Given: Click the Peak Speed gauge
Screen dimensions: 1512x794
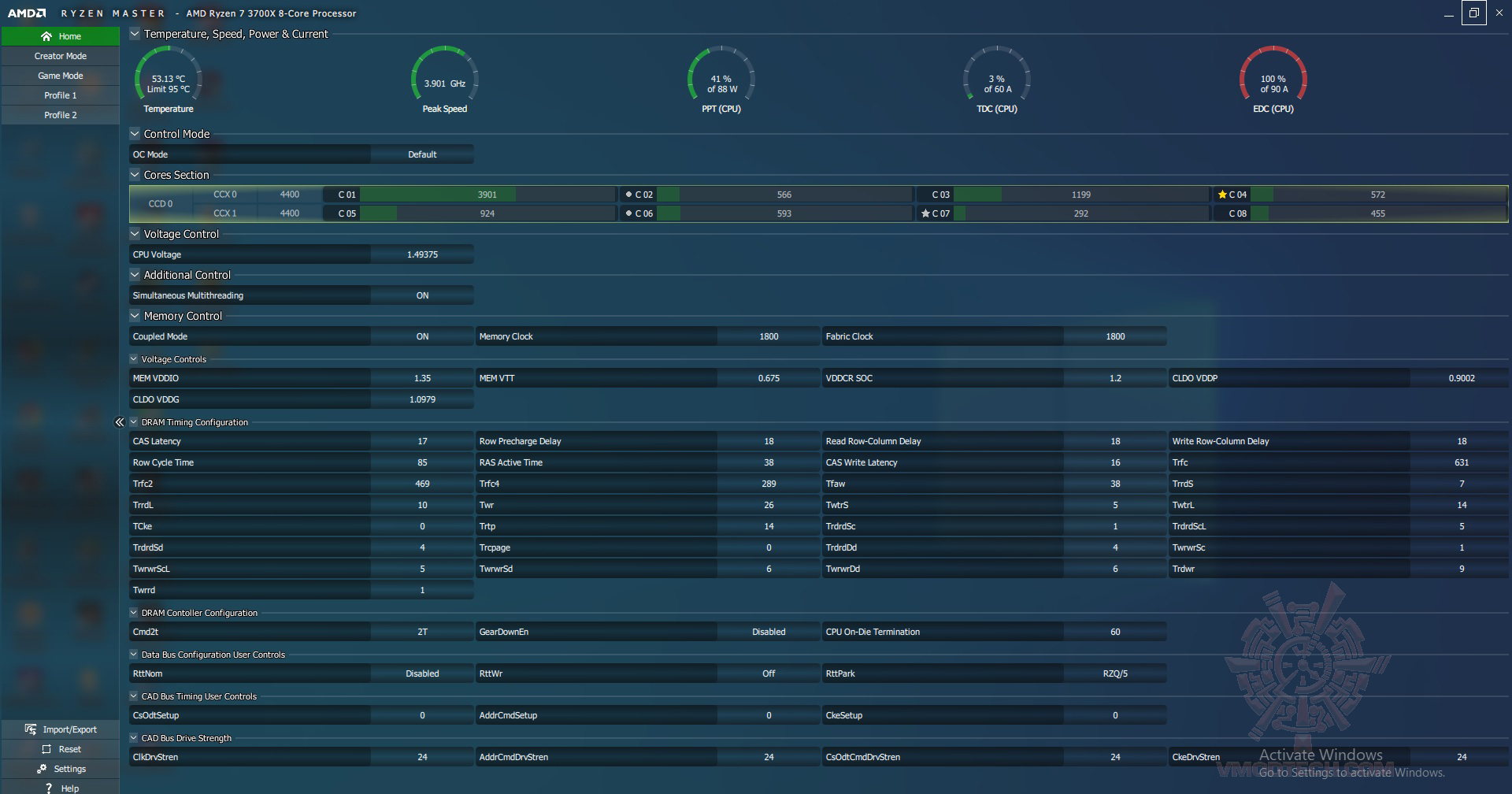Looking at the screenshot, I should tap(445, 80).
